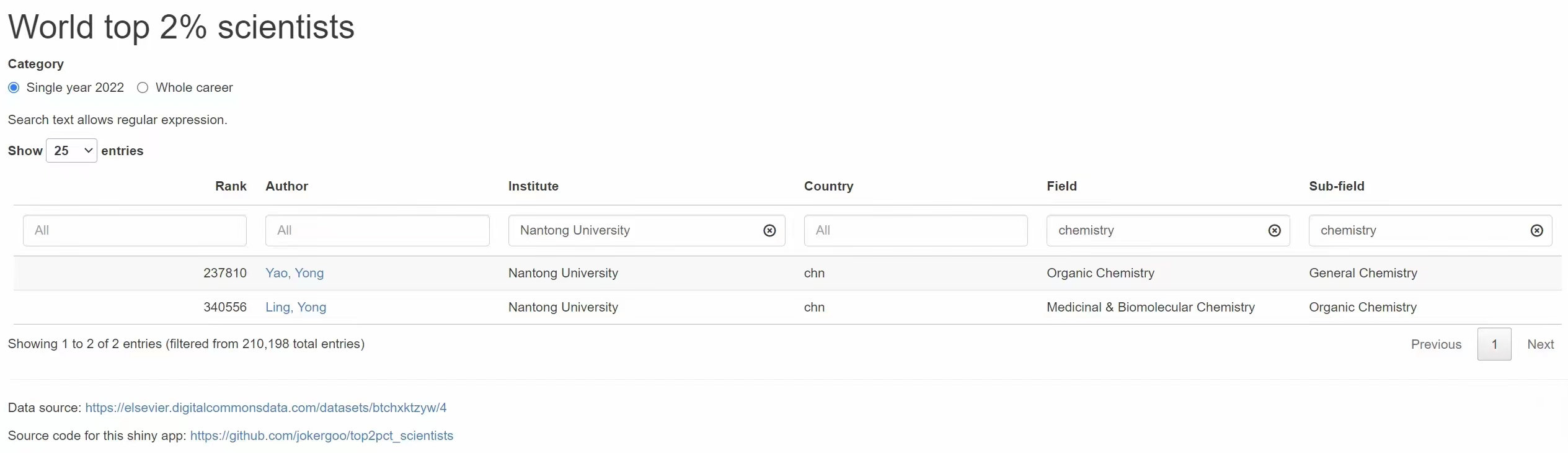The height and width of the screenshot is (453, 1568).
Task: Click the Author filter input field
Action: (x=377, y=231)
